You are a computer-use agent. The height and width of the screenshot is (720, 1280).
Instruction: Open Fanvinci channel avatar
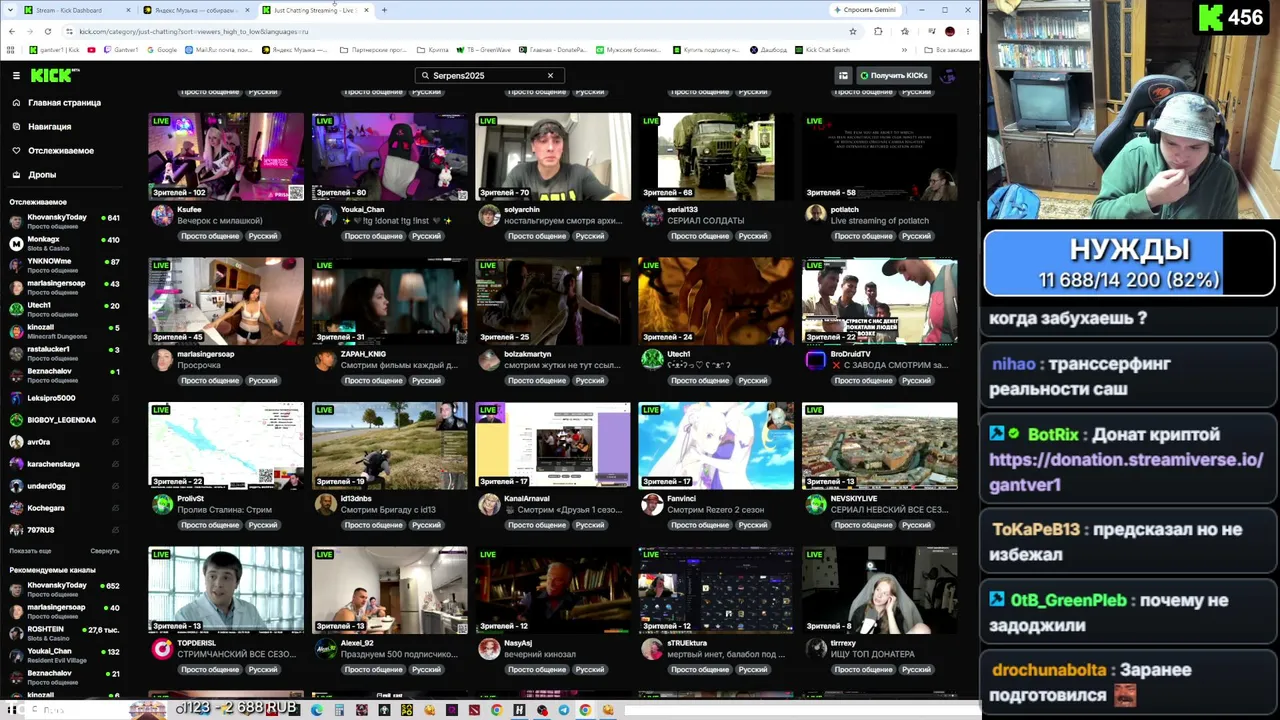pyautogui.click(x=652, y=504)
